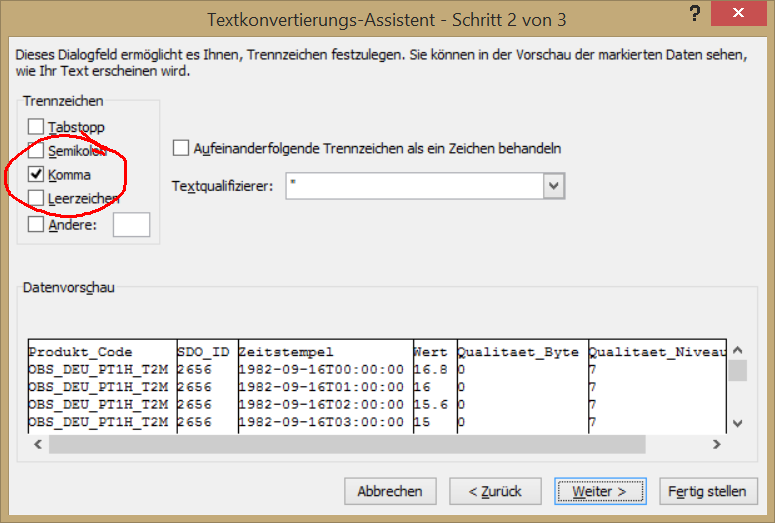Click preview scroll down arrow
This screenshot has width=775, height=523.
737,423
